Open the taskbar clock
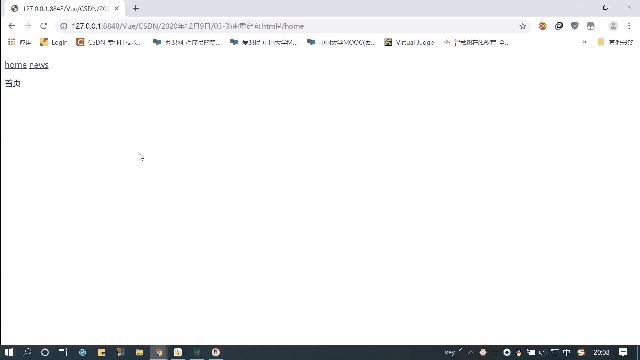The height and width of the screenshot is (360, 640). coord(601,352)
